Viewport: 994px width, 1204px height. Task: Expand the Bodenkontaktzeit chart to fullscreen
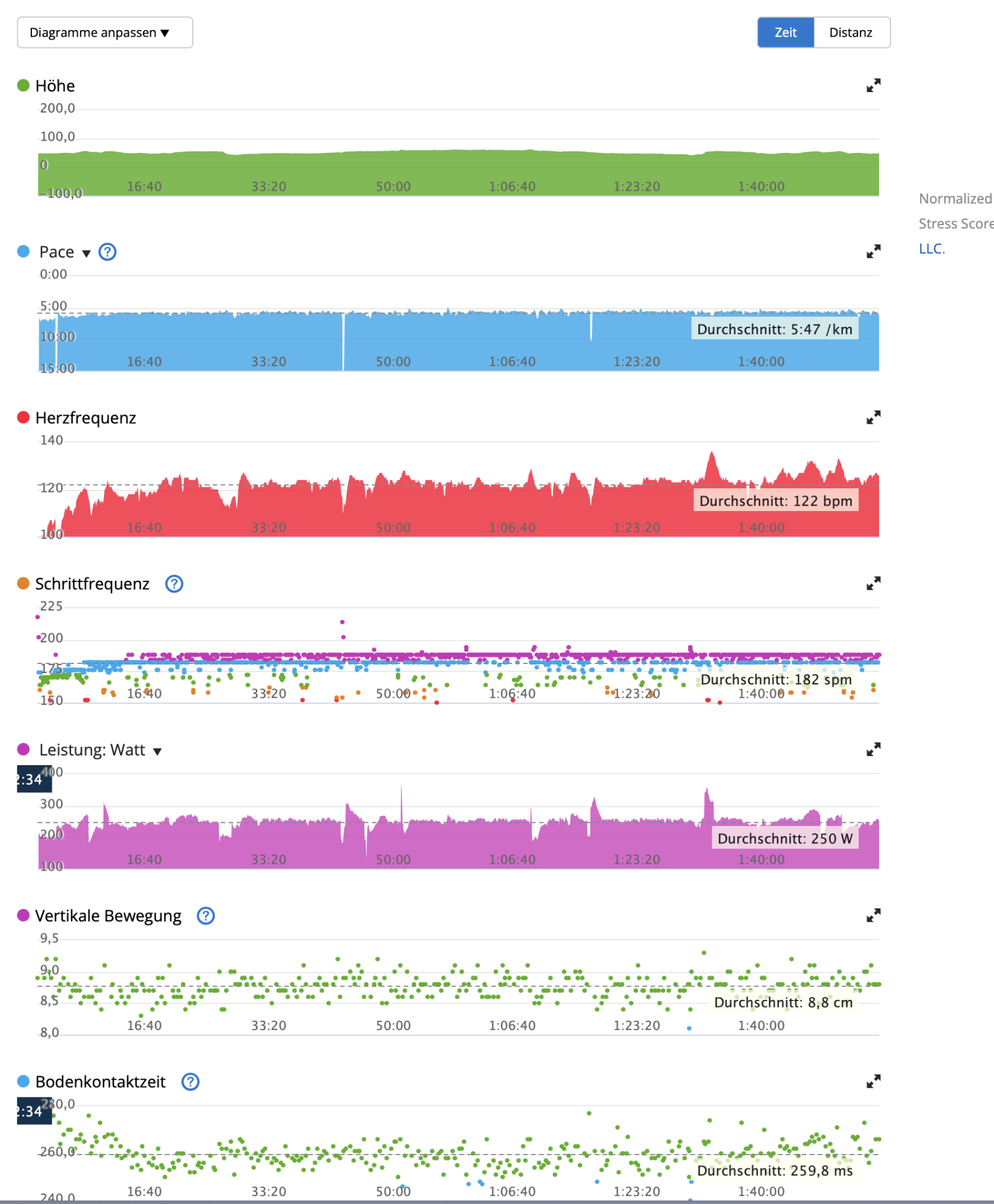click(873, 1082)
